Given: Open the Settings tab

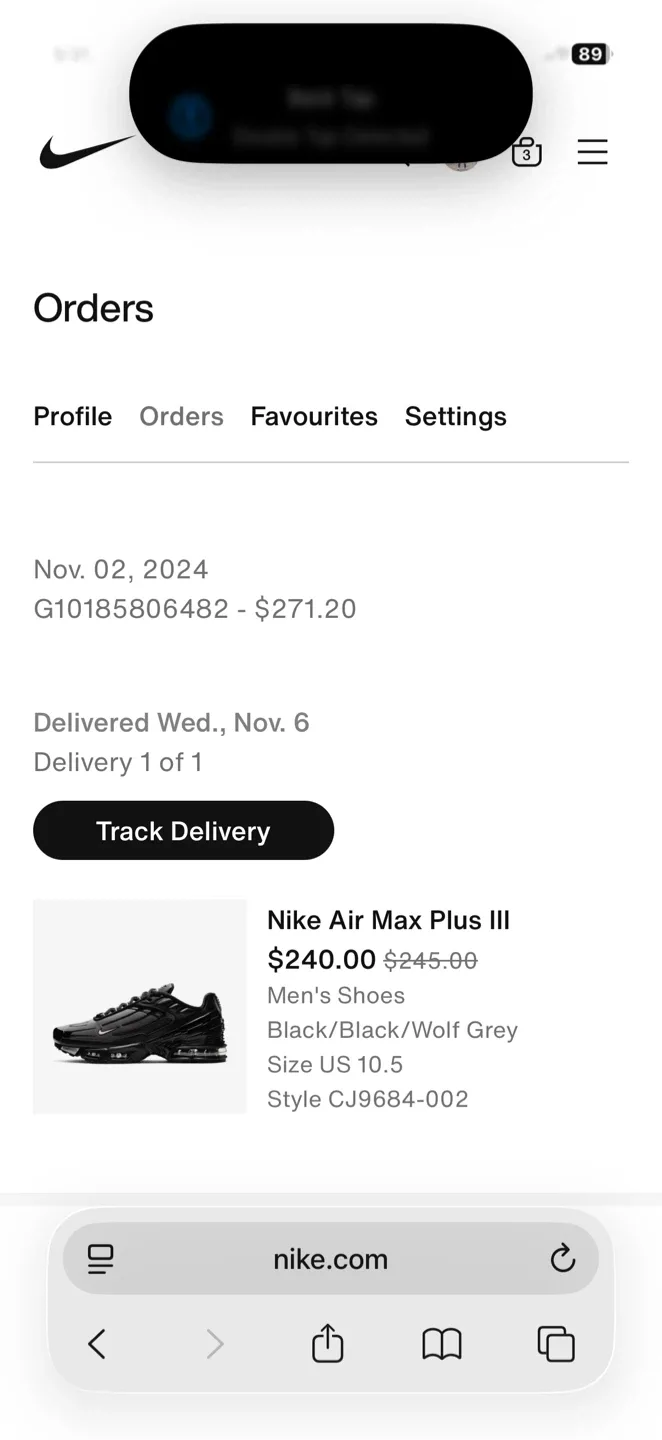Looking at the screenshot, I should click(x=455, y=416).
